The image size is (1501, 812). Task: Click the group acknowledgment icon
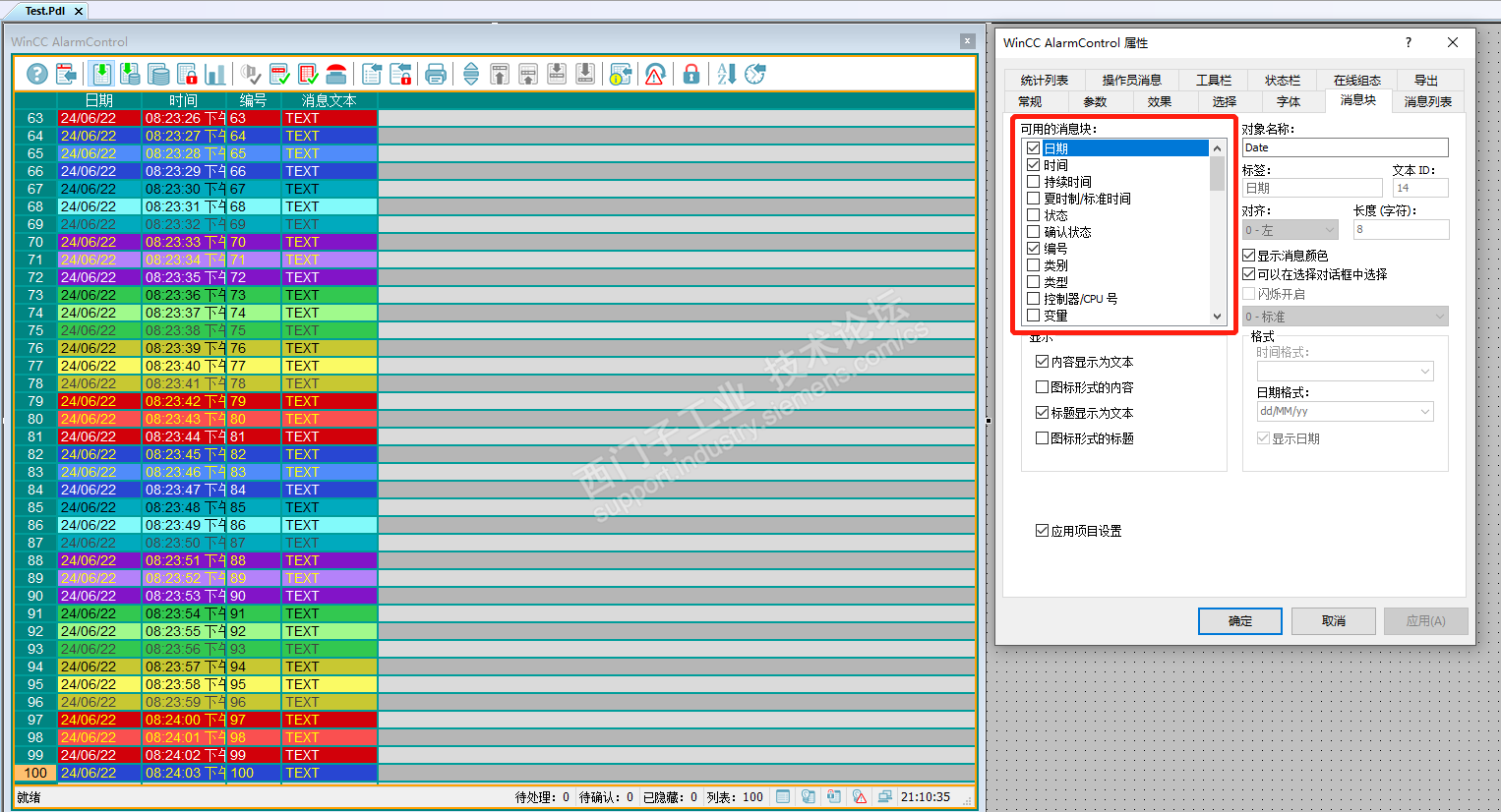point(308,74)
